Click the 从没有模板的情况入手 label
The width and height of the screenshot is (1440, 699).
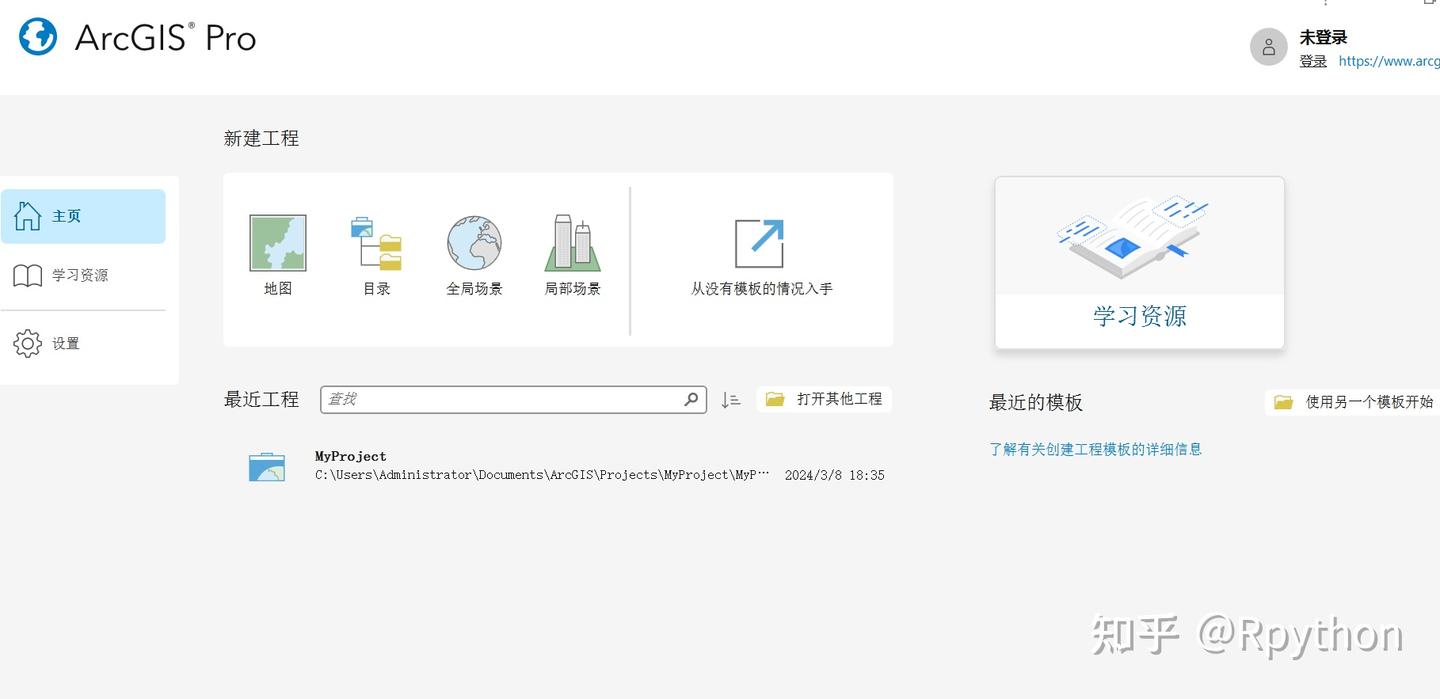(x=762, y=289)
